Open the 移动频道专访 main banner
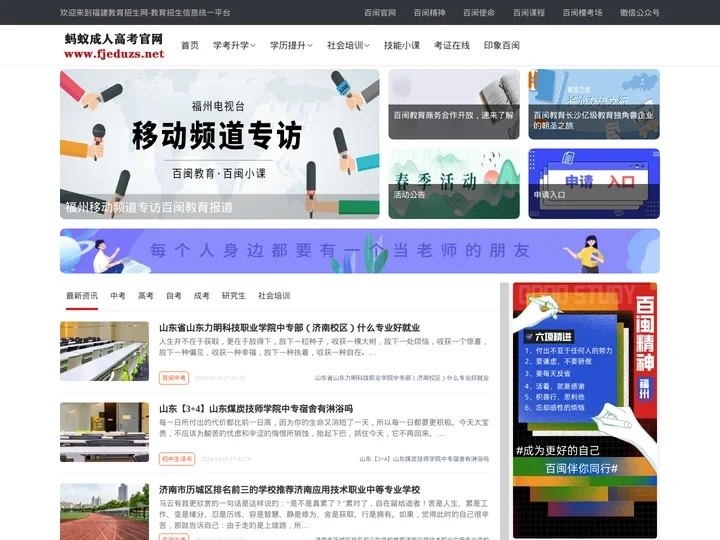 tap(219, 144)
